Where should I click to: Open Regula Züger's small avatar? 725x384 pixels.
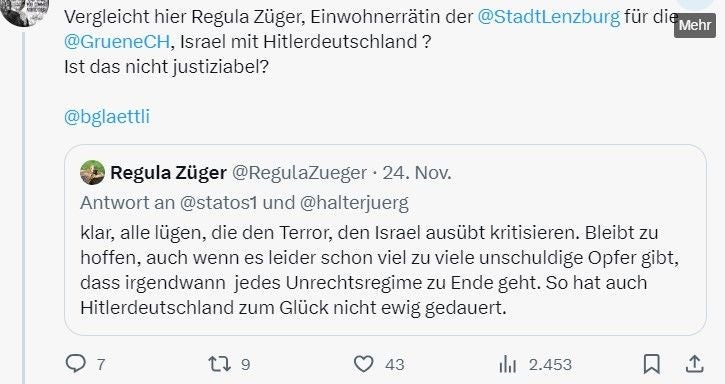pos(92,173)
